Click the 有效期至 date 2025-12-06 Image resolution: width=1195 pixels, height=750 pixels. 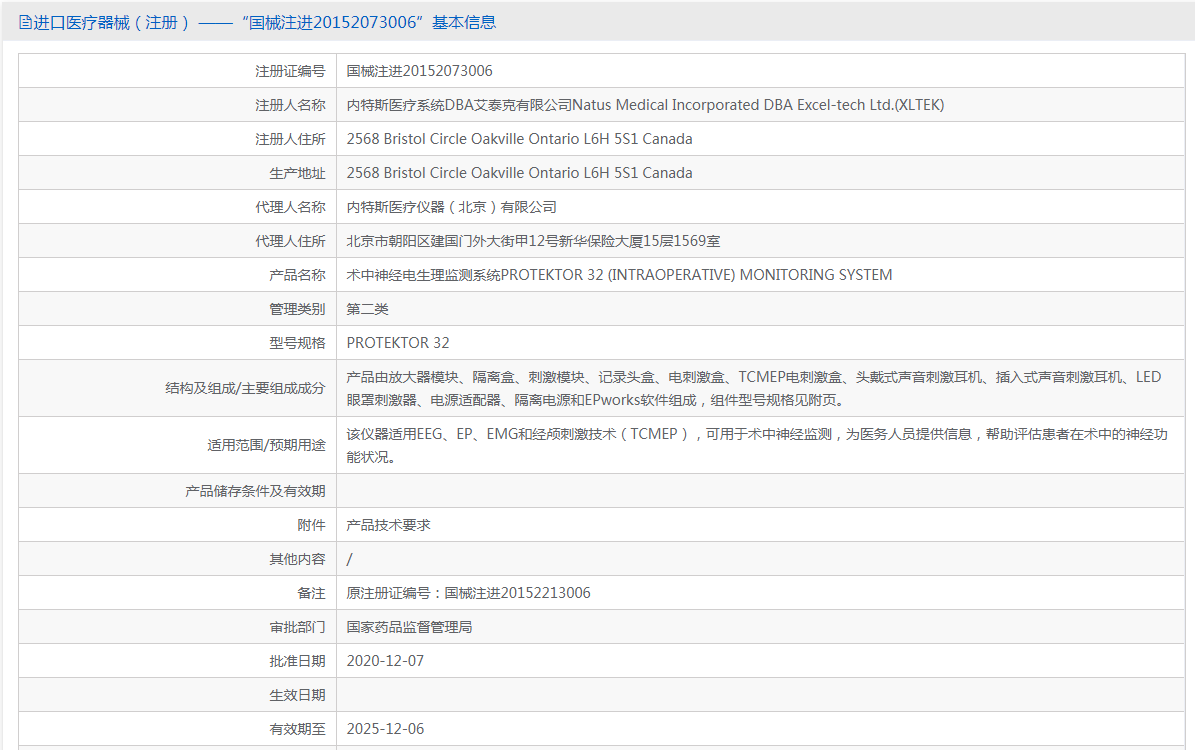(x=385, y=729)
